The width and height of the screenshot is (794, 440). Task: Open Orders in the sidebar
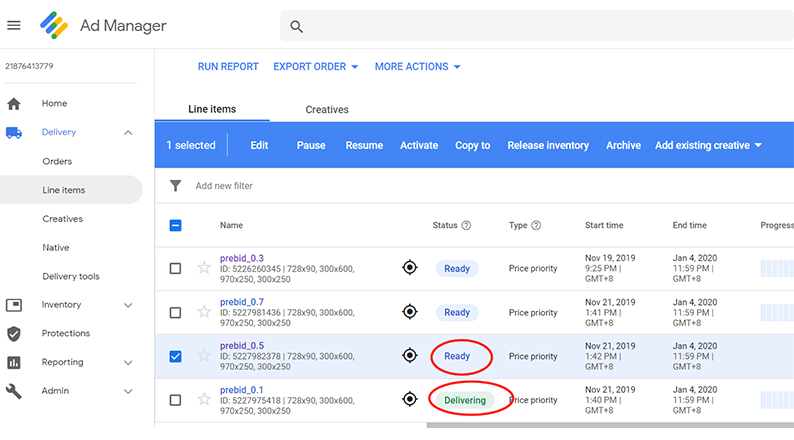click(57, 162)
